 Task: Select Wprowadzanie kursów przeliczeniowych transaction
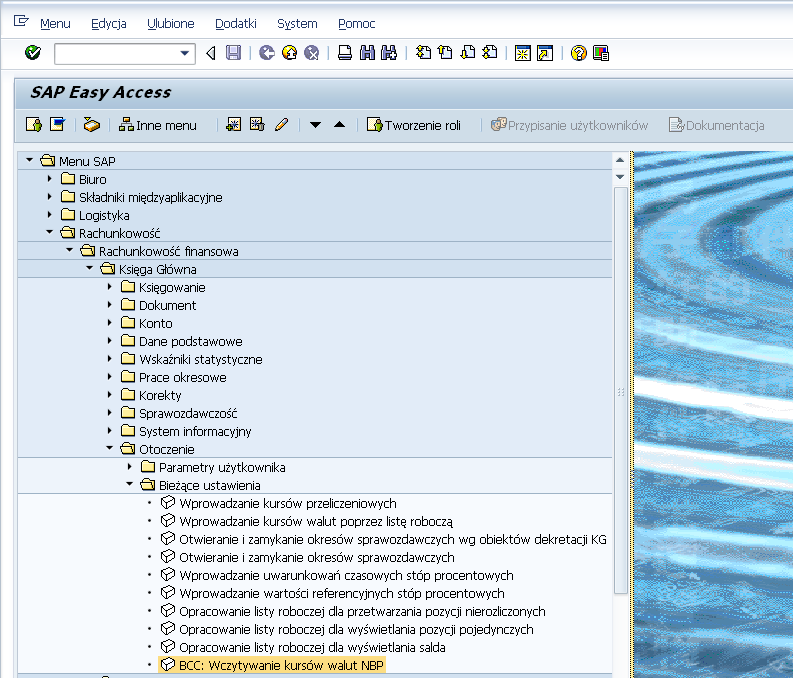click(x=288, y=504)
